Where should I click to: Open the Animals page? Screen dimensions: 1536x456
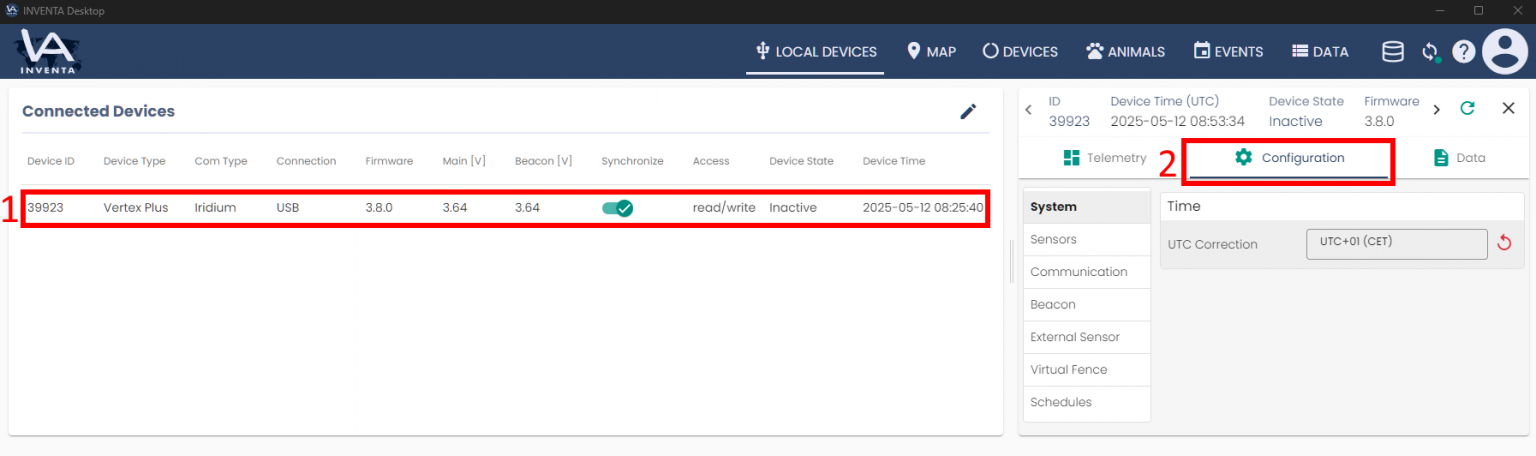1125,52
